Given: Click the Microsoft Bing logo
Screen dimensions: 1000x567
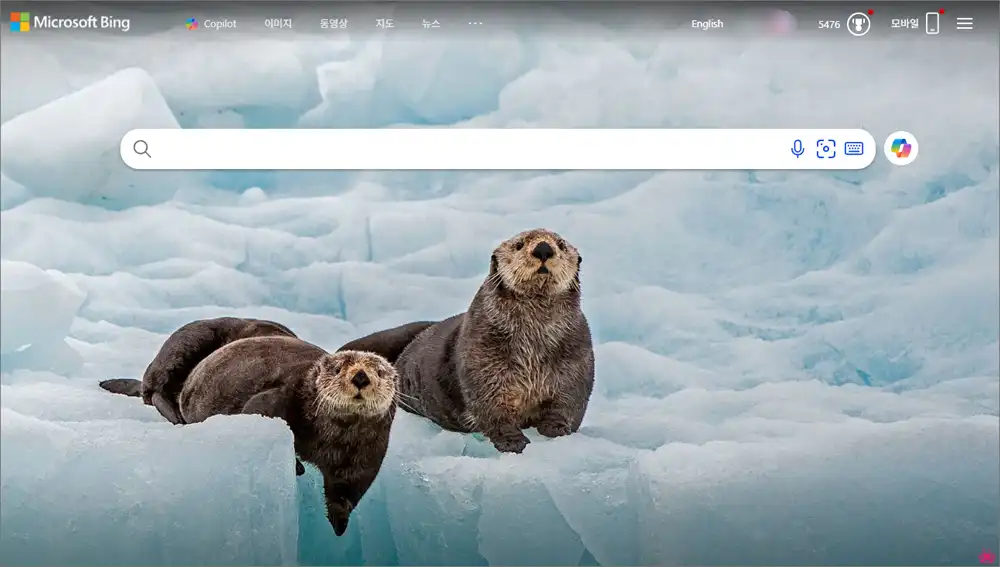Looking at the screenshot, I should tap(70, 22).
